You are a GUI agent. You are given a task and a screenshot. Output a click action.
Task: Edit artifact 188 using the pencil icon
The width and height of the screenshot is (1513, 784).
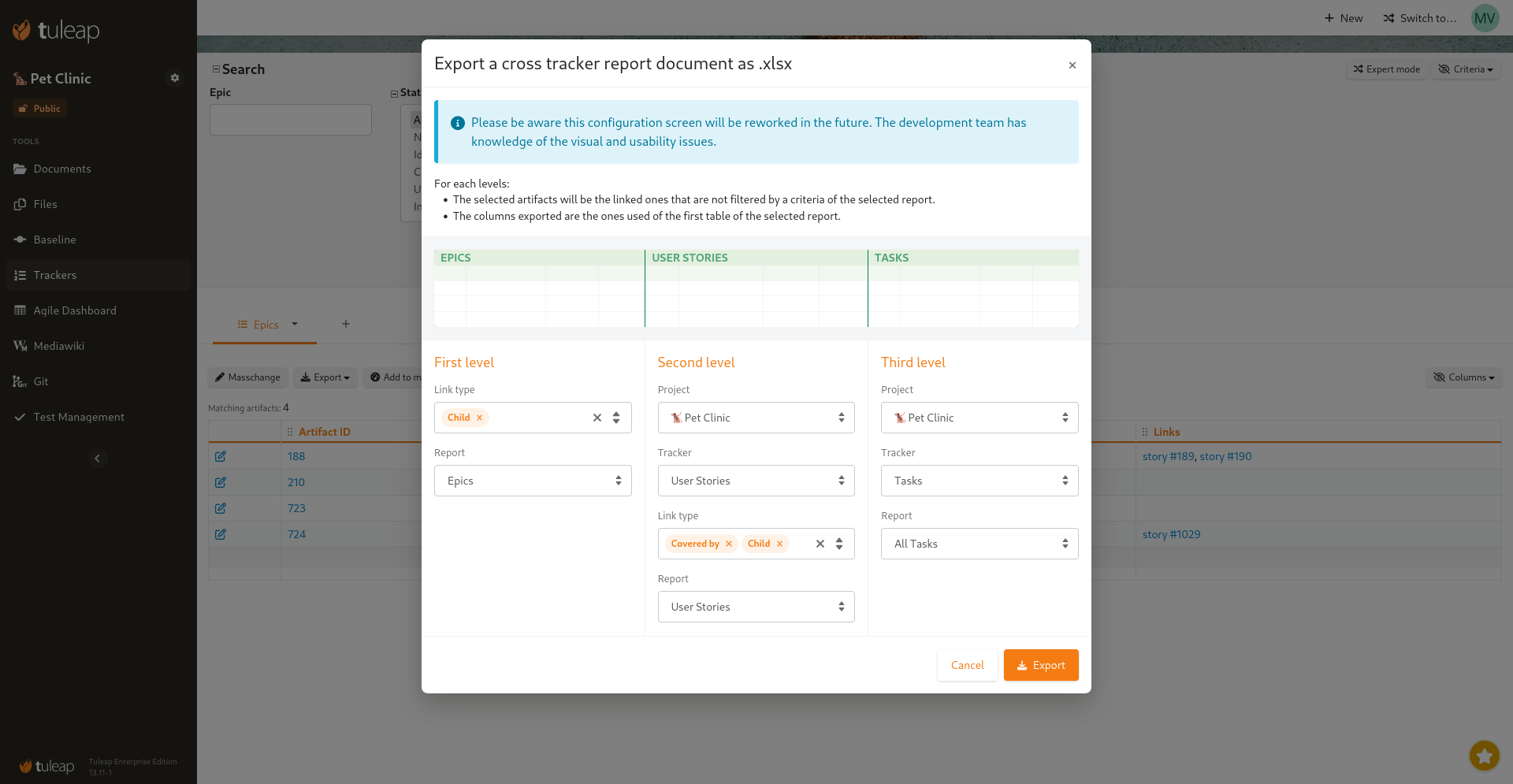pyautogui.click(x=221, y=456)
